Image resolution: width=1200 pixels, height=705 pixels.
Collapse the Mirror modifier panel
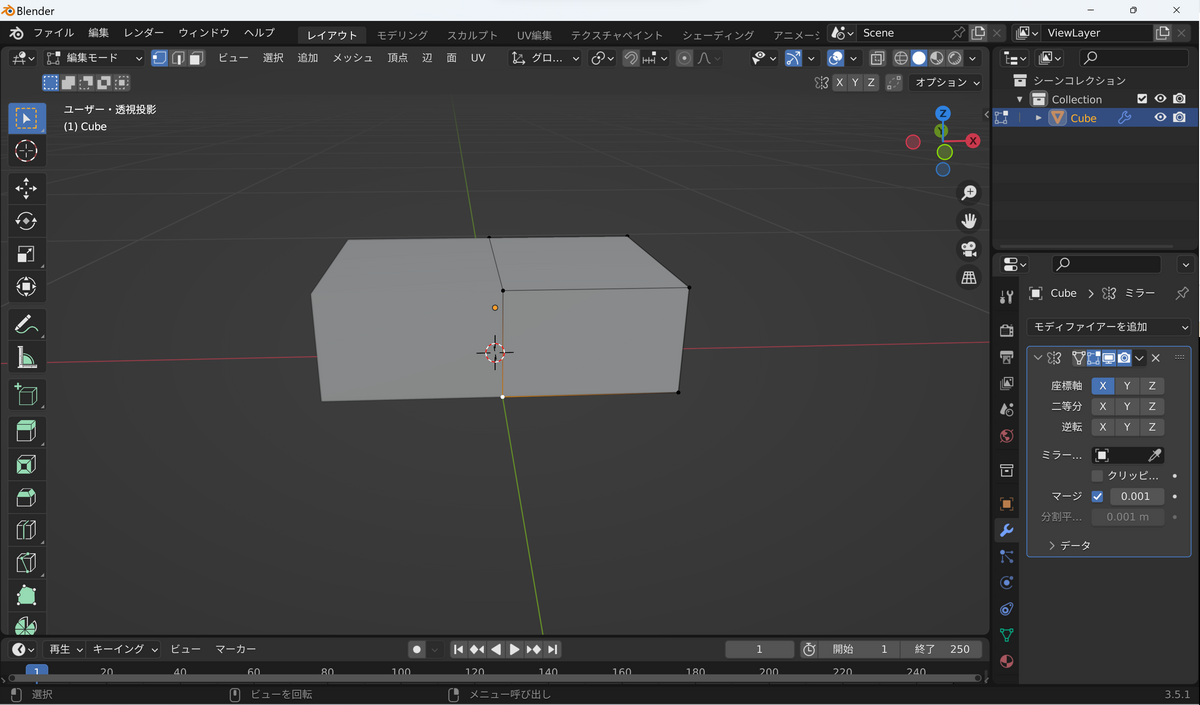(1037, 358)
